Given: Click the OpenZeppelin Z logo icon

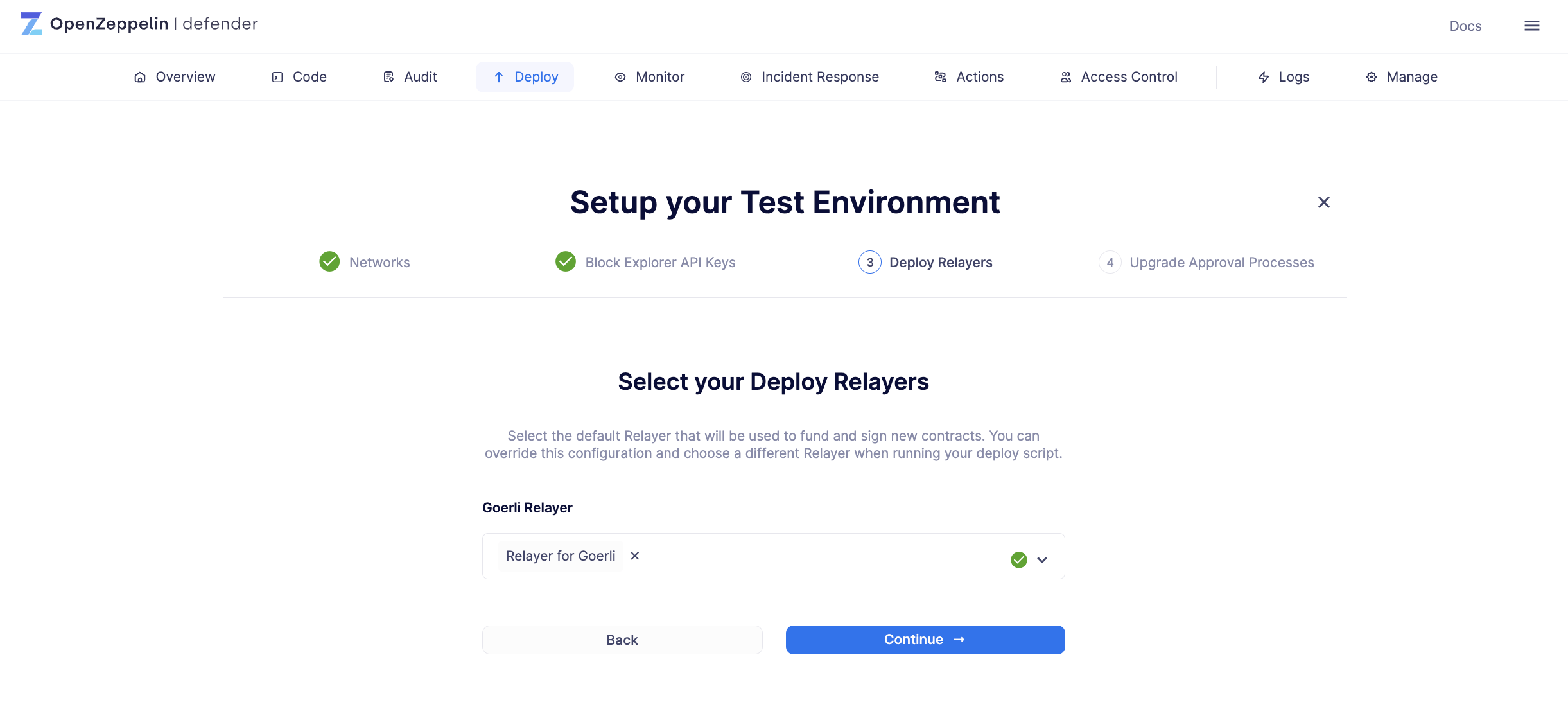Looking at the screenshot, I should point(31,24).
